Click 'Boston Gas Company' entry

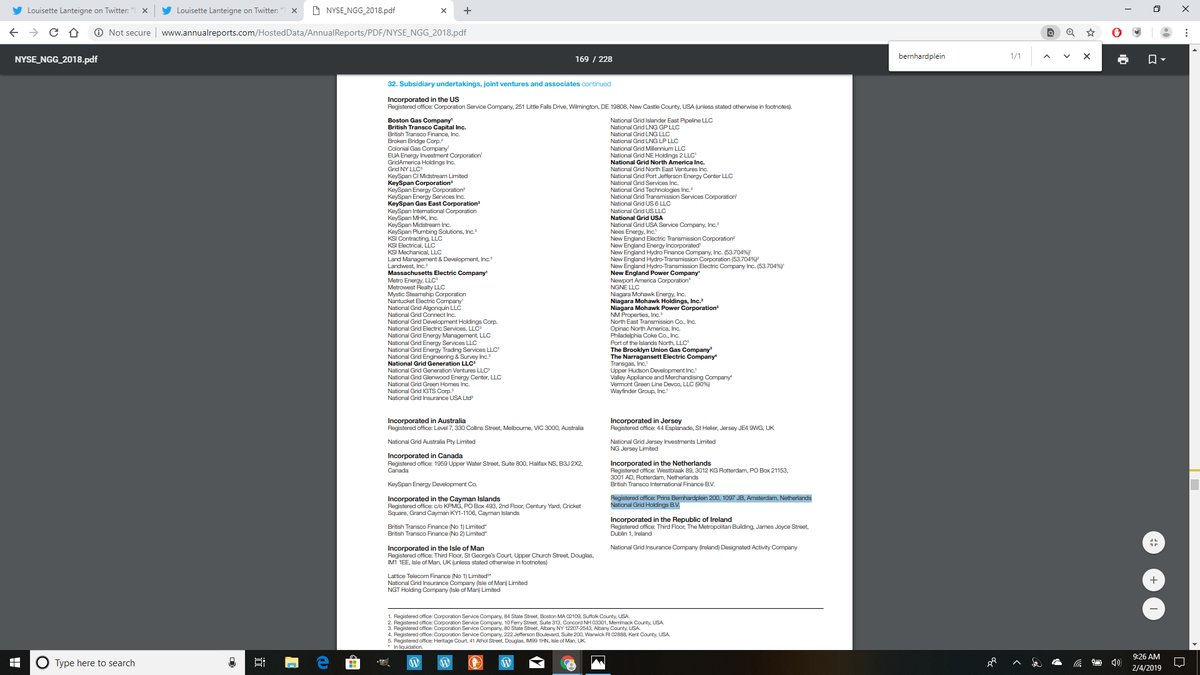click(x=419, y=120)
